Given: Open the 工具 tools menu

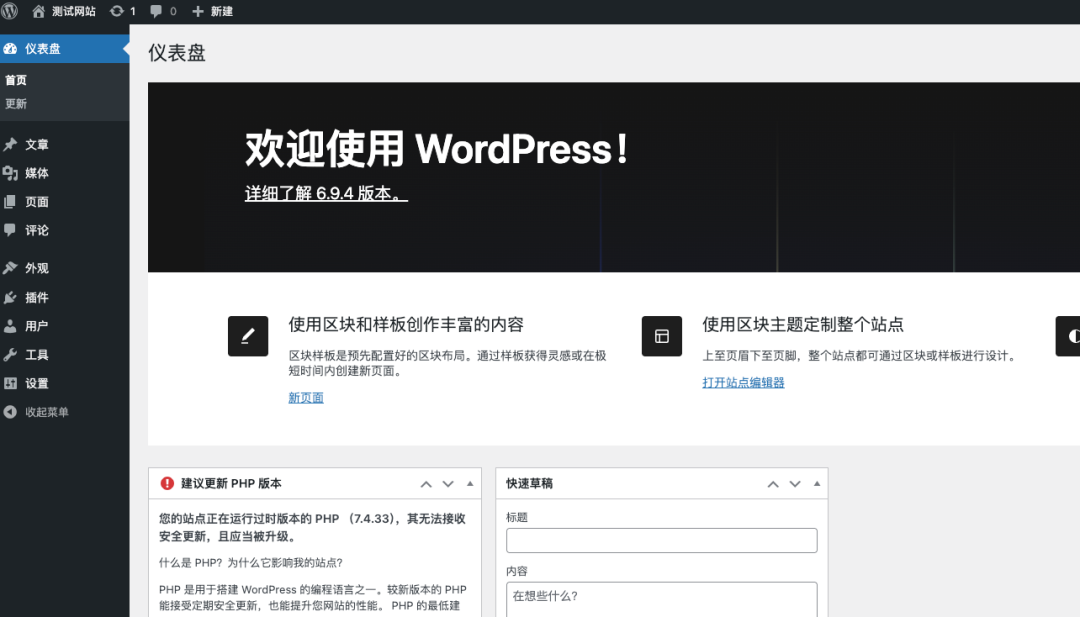Looking at the screenshot, I should 65,355.
